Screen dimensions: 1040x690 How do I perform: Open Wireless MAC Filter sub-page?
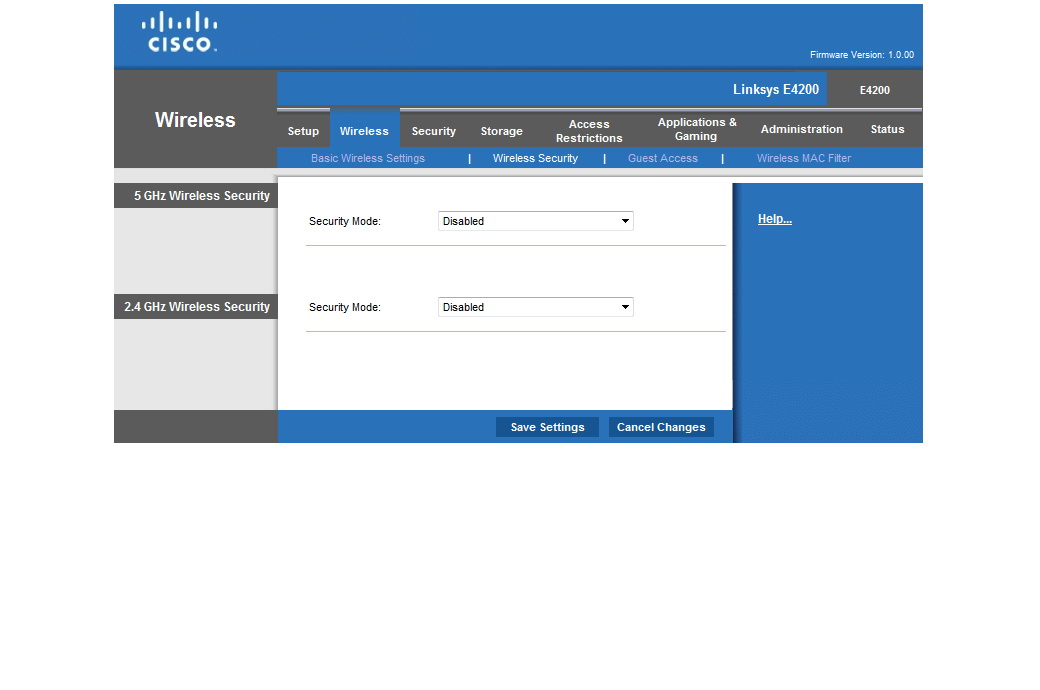(x=803, y=158)
